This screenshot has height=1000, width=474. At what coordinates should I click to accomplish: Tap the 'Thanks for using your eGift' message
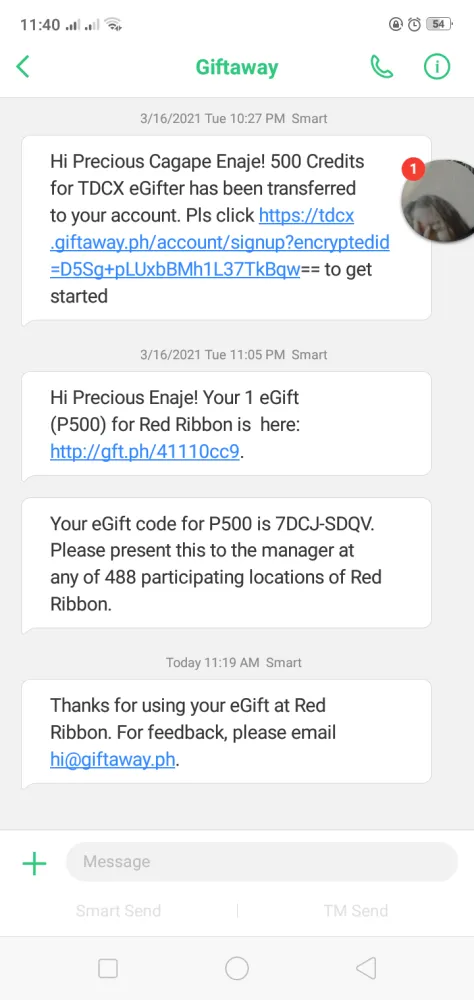[226, 732]
